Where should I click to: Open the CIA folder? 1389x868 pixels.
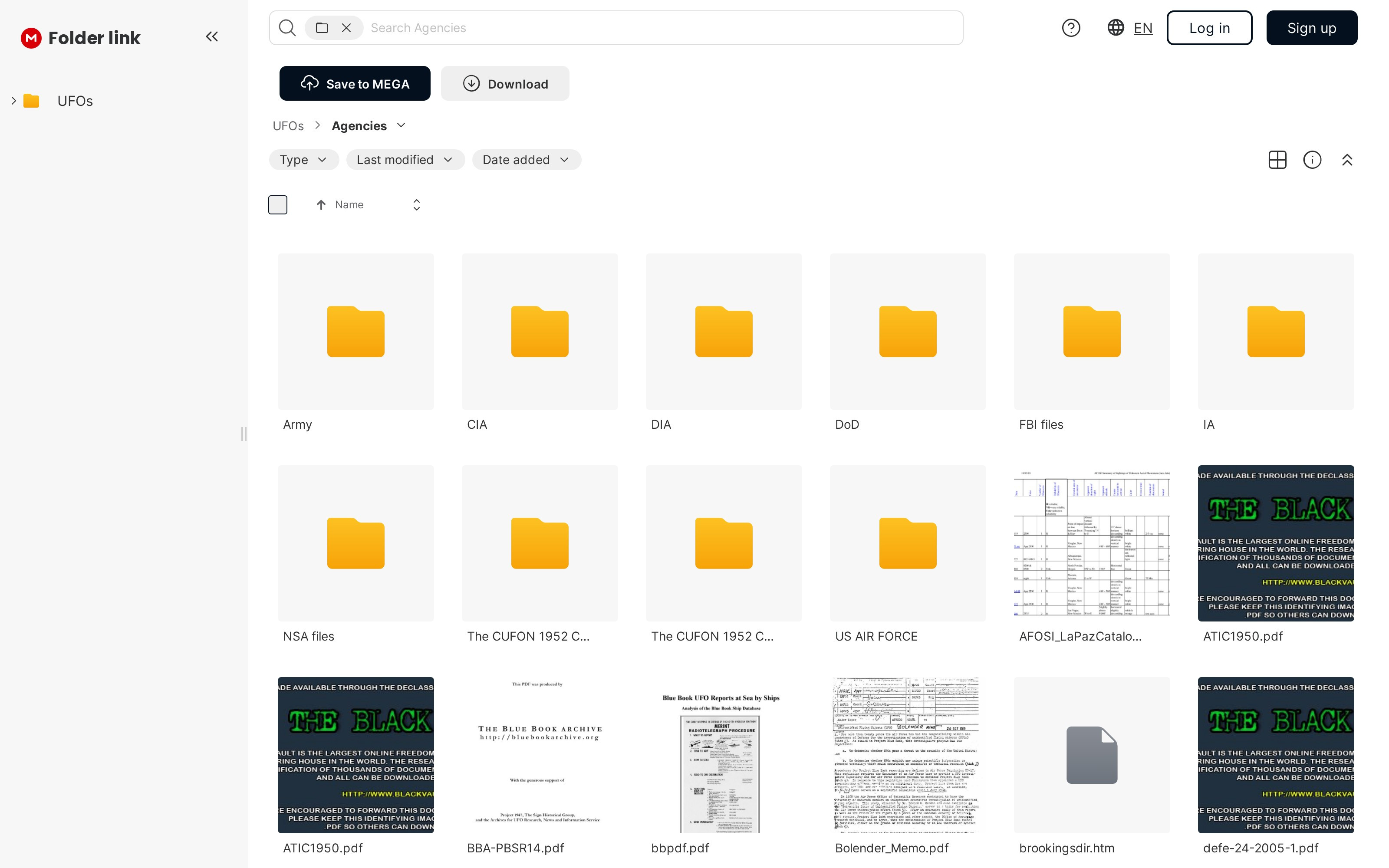540,331
